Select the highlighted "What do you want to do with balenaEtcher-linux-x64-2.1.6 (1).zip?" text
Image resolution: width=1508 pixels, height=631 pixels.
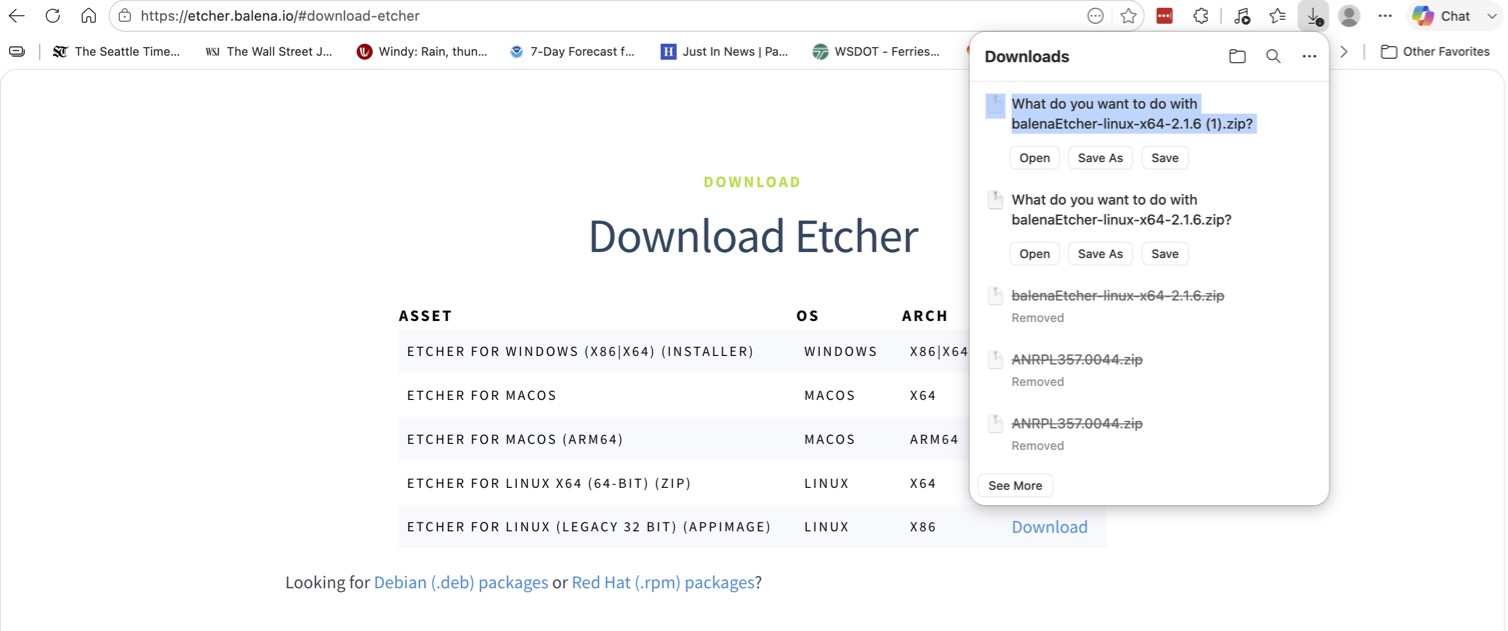tap(1132, 114)
